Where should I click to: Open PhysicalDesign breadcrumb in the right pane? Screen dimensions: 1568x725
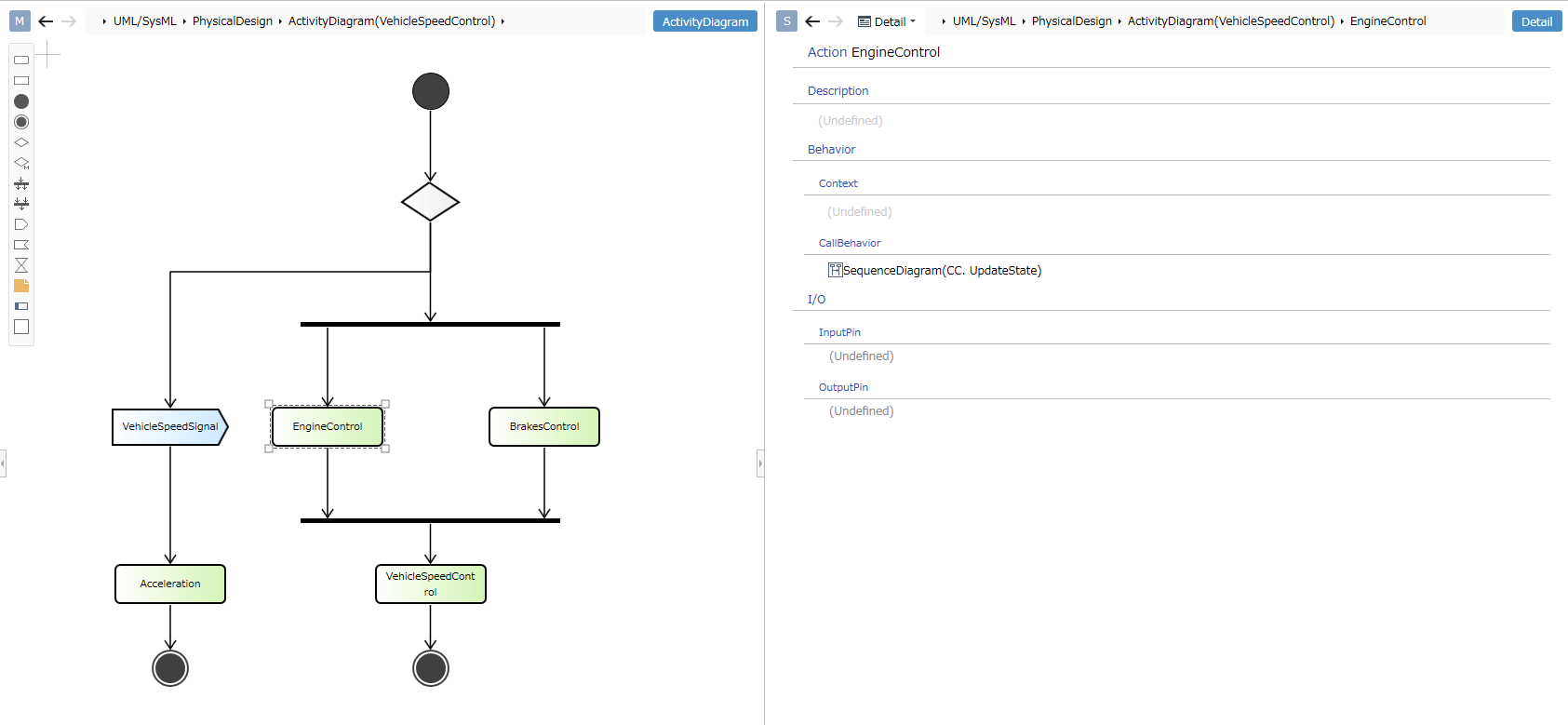[1072, 21]
